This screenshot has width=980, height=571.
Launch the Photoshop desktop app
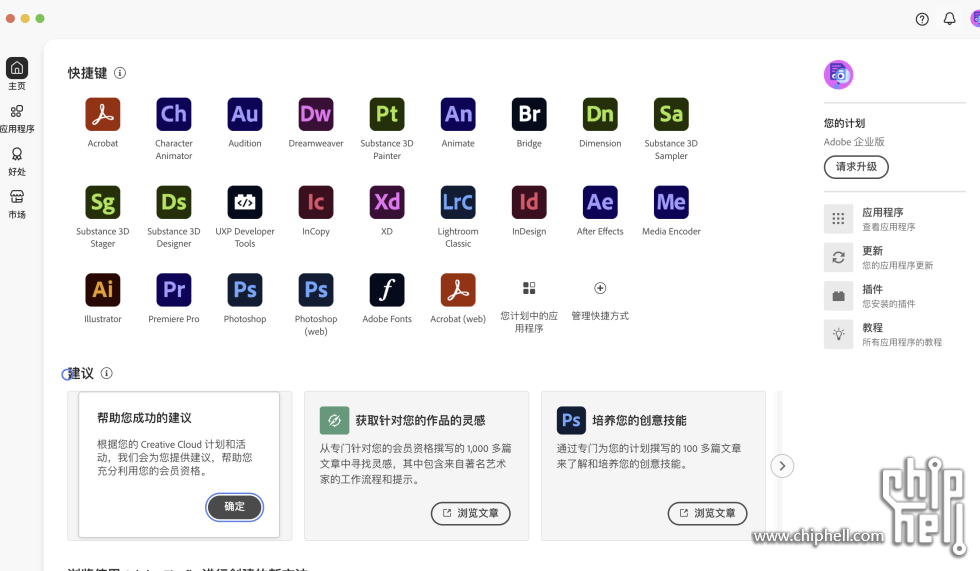(245, 290)
